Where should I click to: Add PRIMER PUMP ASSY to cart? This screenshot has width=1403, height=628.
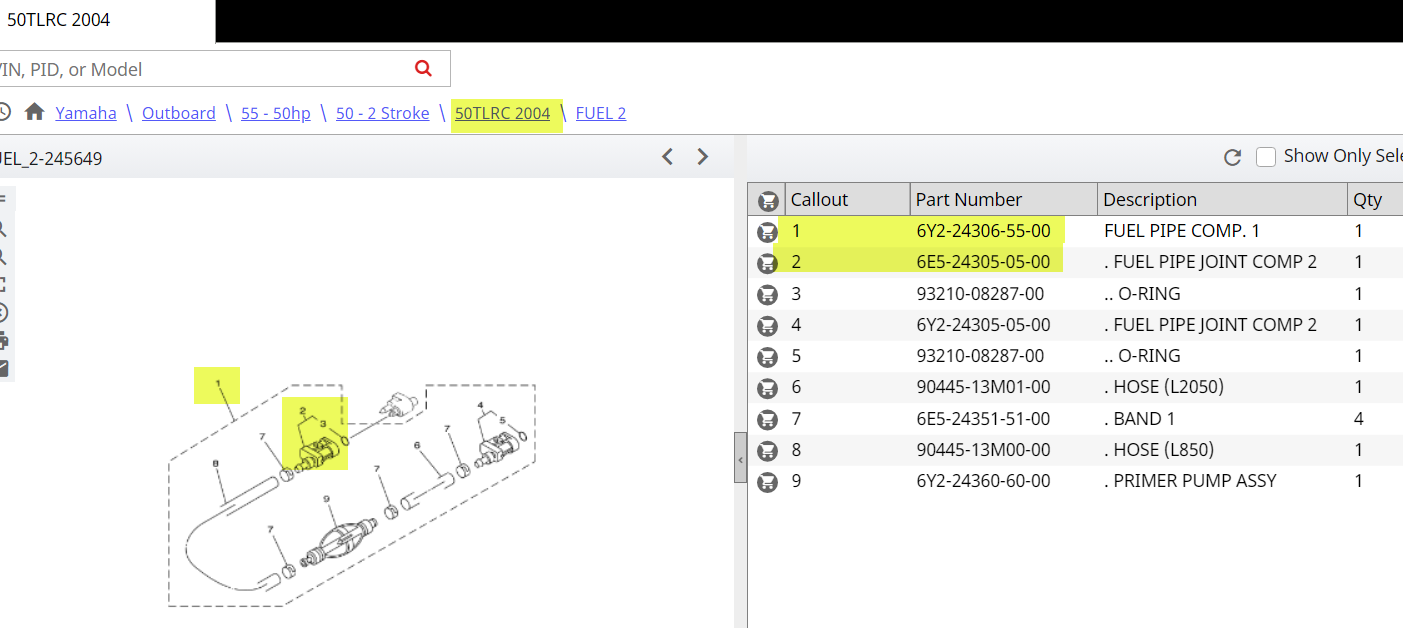[x=767, y=481]
